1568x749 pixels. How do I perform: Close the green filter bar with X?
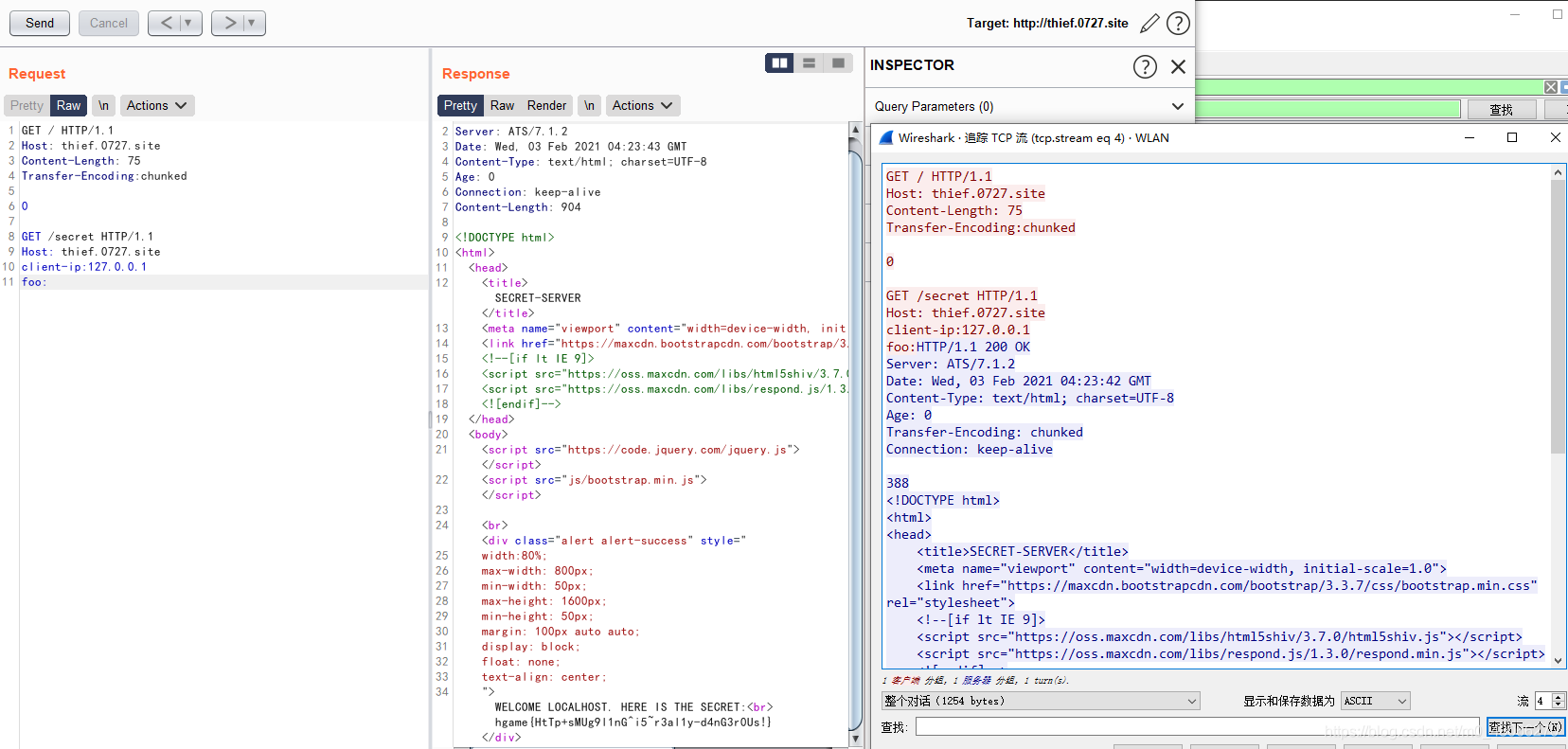pyautogui.click(x=1551, y=87)
